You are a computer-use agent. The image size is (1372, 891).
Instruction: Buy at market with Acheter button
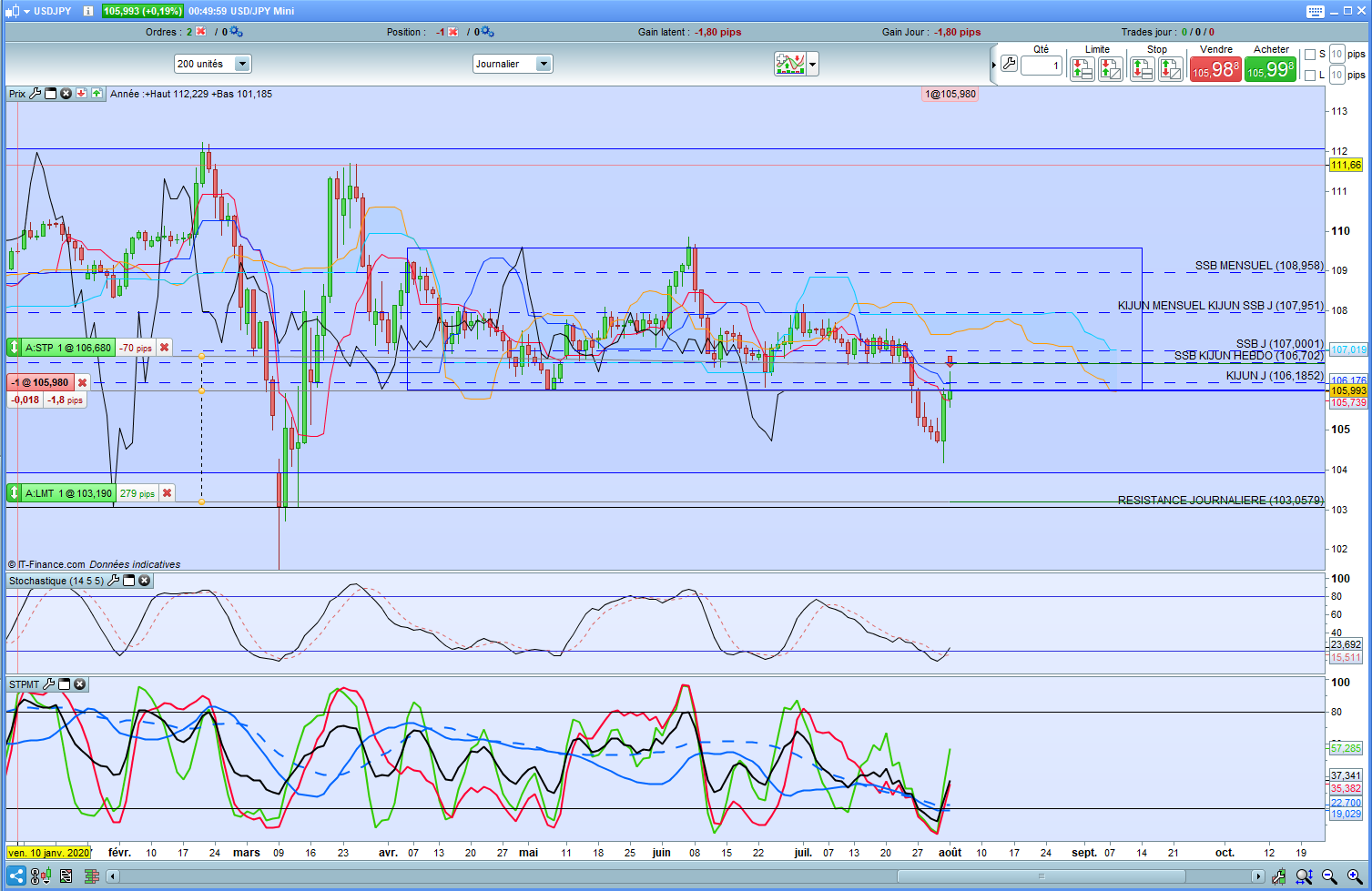[x=1270, y=69]
